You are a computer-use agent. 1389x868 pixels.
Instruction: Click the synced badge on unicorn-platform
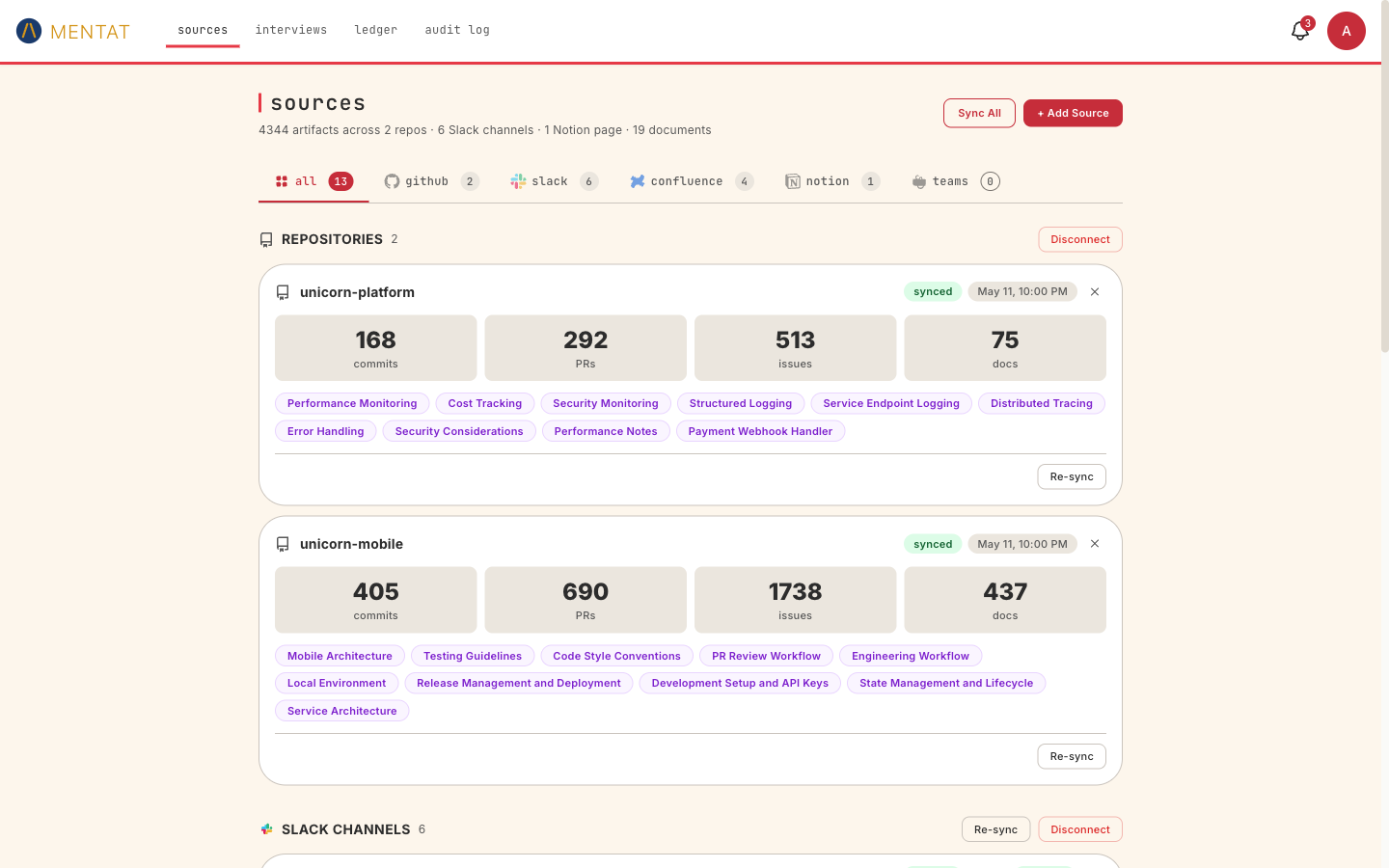pyautogui.click(x=933, y=291)
